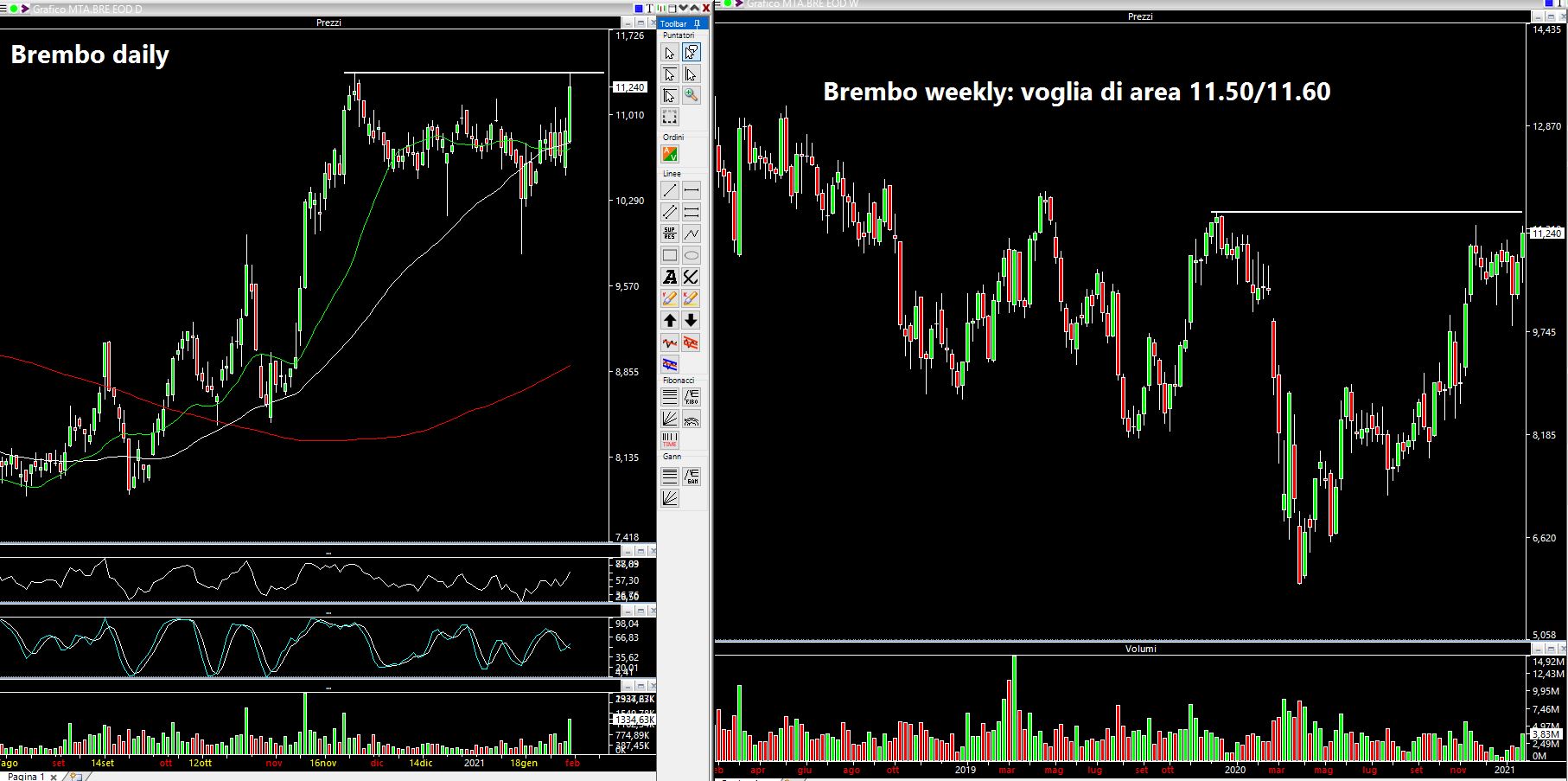
Task: Select the vertical crosshair pointer tool
Action: [691, 74]
